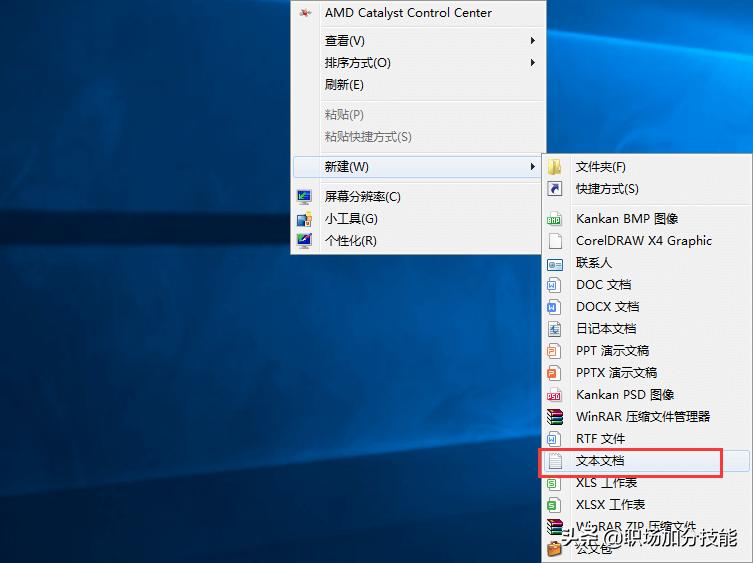The height and width of the screenshot is (563, 753).
Task: Create a new 文本文档 text file
Action: pyautogui.click(x=646, y=461)
